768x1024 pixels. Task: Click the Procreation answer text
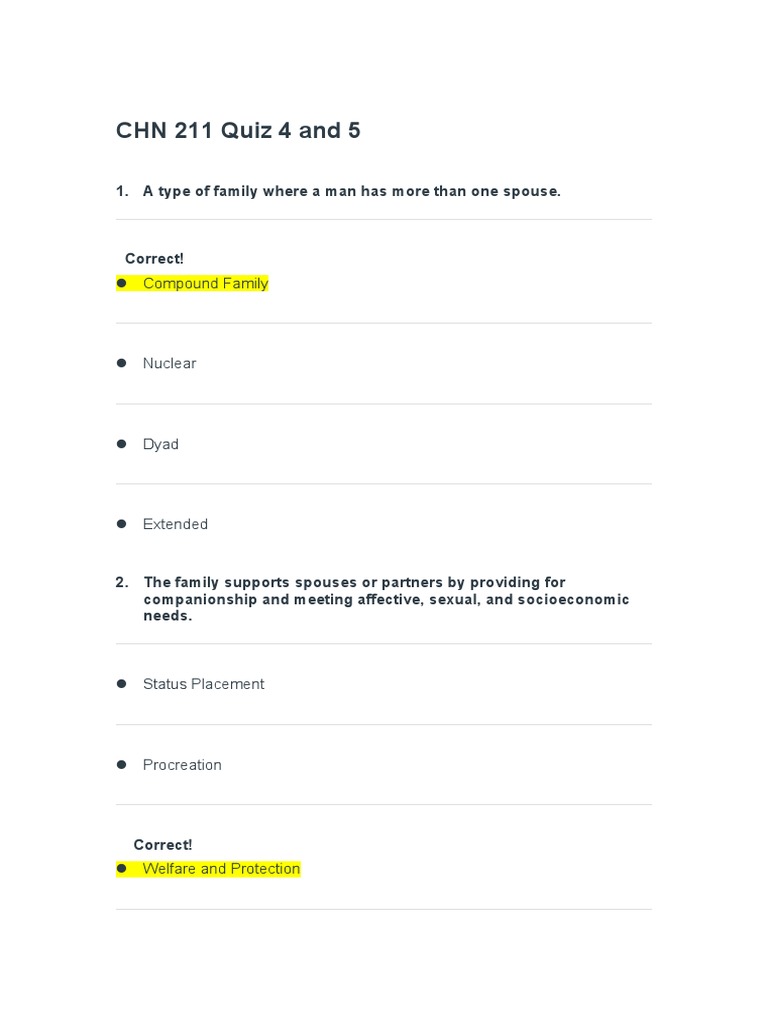[182, 765]
